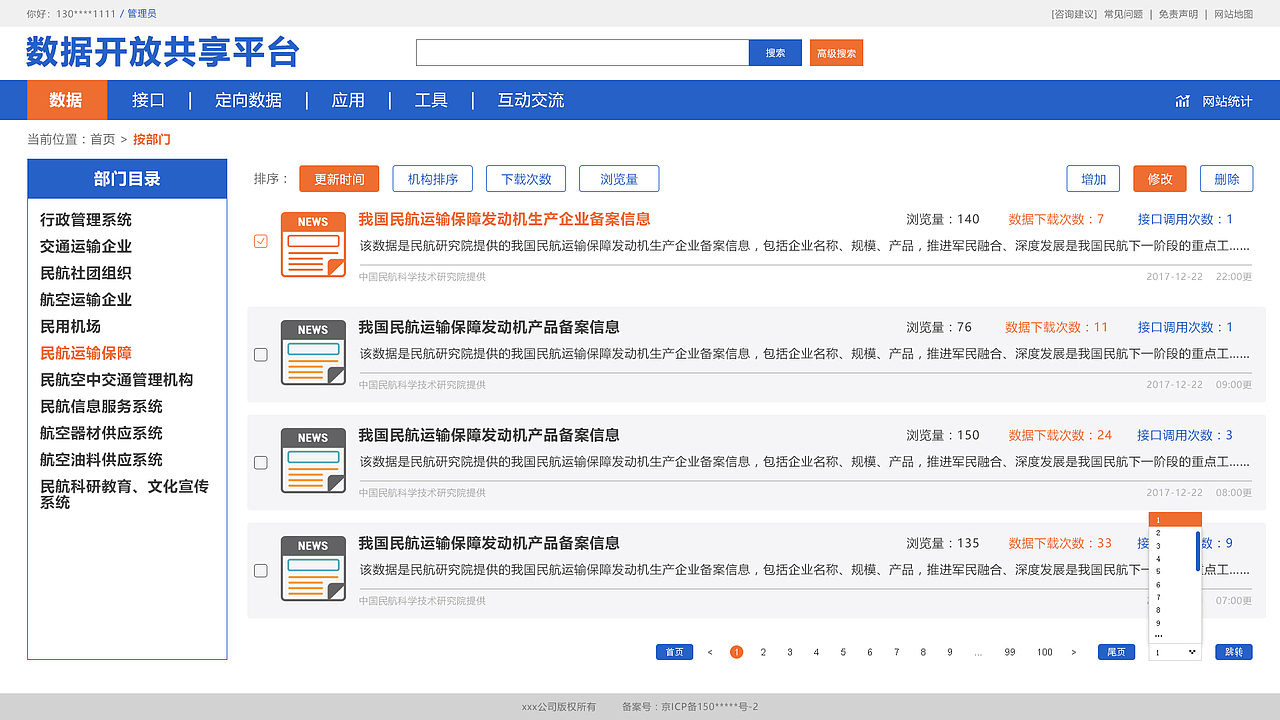Click the orange NEWS icon of first entry
The height and width of the screenshot is (720, 1280).
point(313,245)
